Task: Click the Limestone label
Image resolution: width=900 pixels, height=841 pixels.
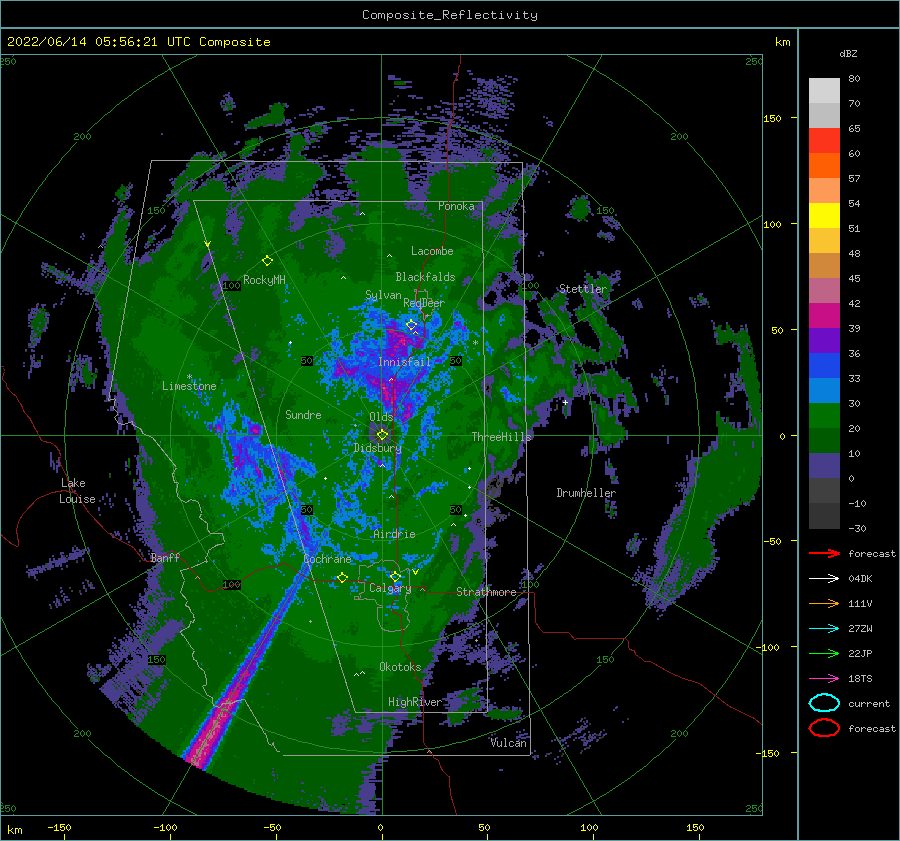Action: pyautogui.click(x=189, y=386)
